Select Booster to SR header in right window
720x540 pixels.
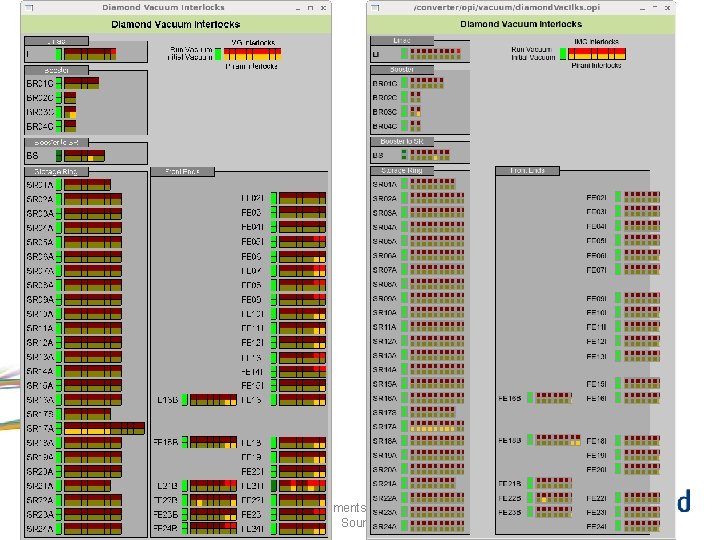(x=402, y=141)
